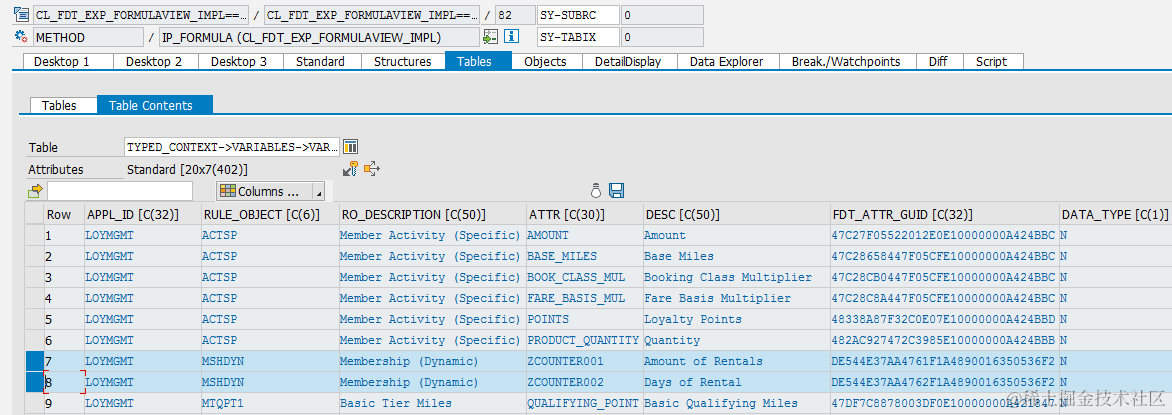Open the Diff tab
This screenshot has width=1172, height=415.
point(938,61)
